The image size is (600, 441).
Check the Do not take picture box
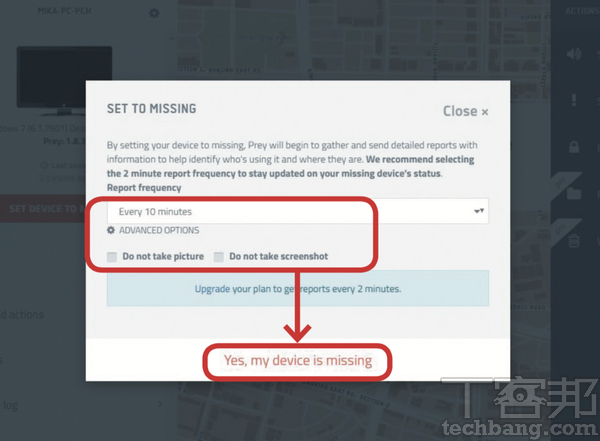112,257
